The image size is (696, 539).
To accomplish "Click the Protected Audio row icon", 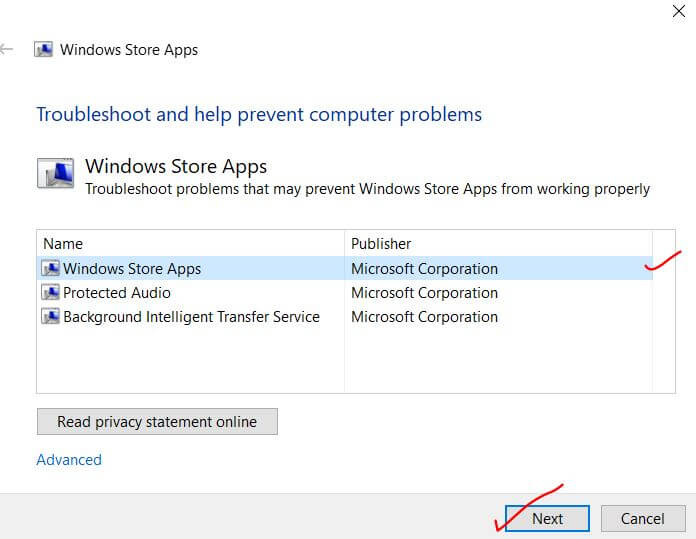I will click(50, 293).
